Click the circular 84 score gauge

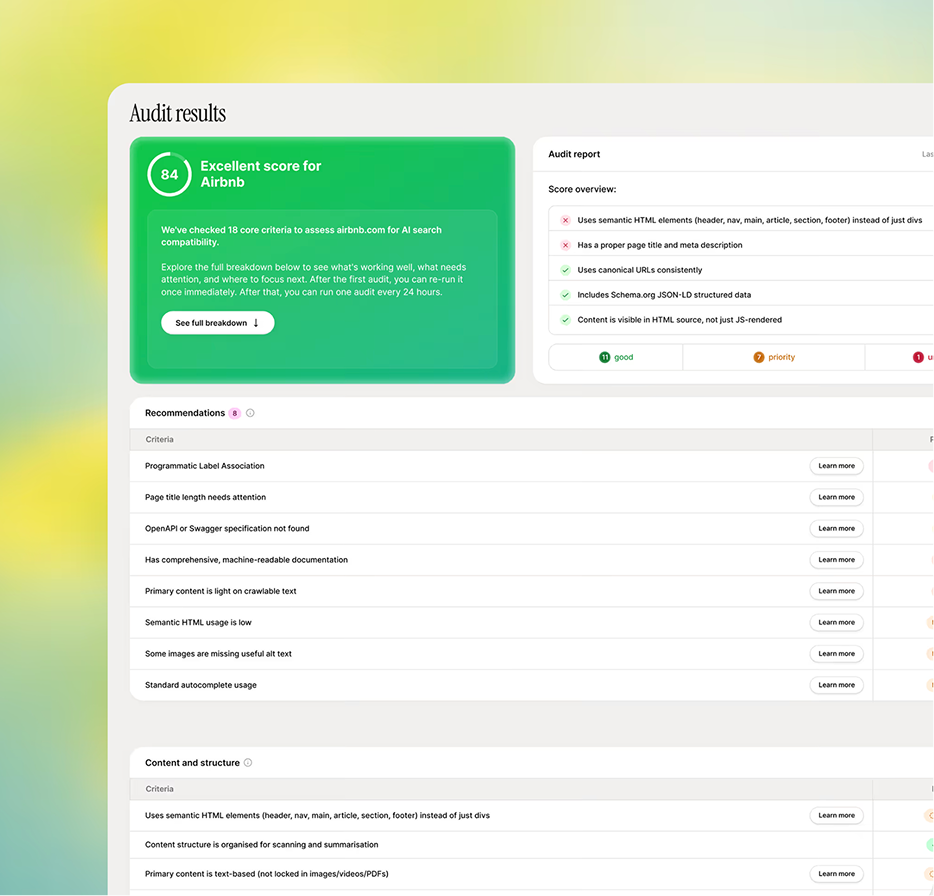click(169, 174)
